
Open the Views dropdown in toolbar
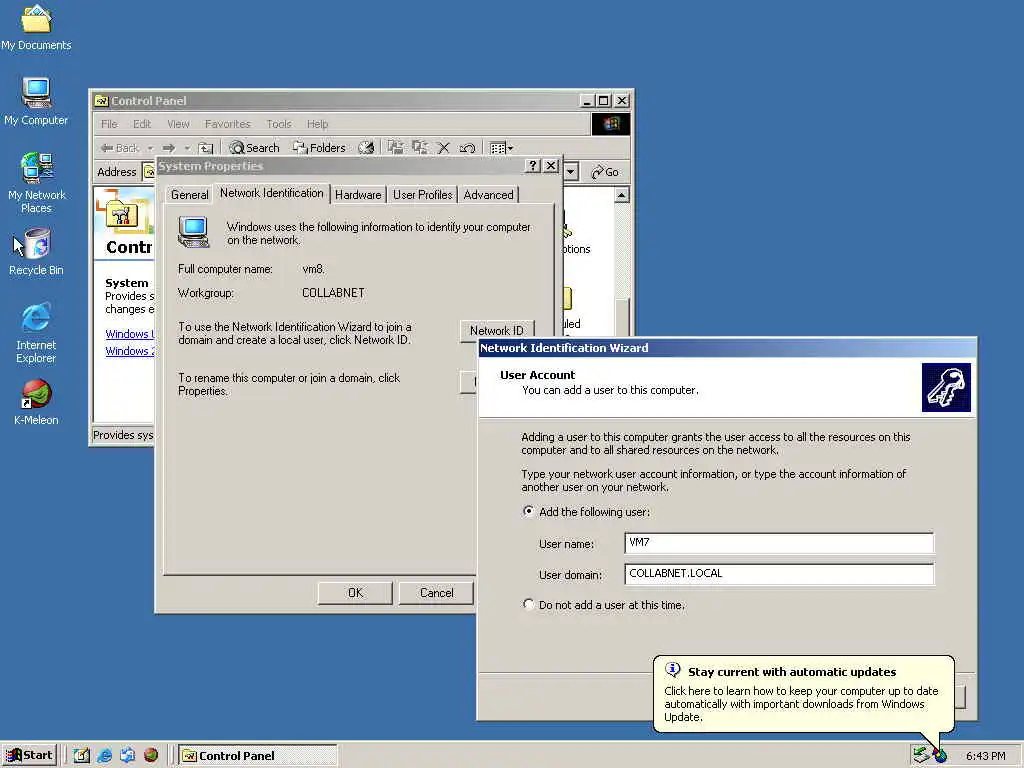[501, 148]
